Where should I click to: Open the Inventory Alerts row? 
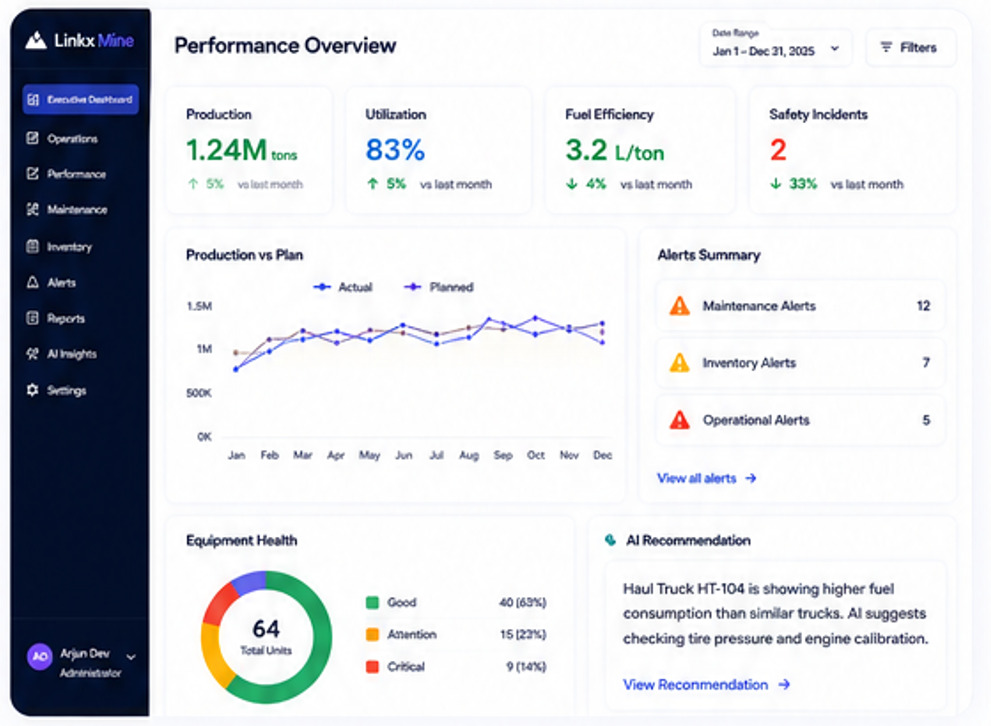(799, 363)
